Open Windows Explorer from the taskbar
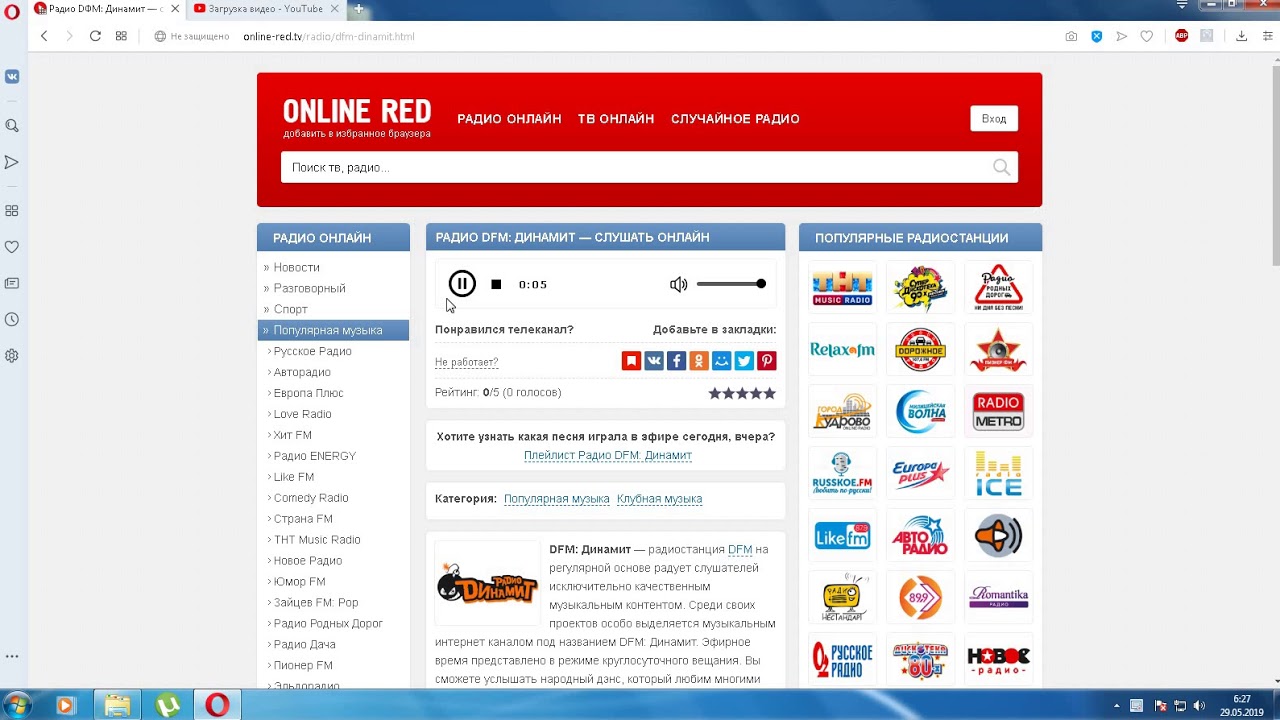This screenshot has height=720, width=1280. 117,705
